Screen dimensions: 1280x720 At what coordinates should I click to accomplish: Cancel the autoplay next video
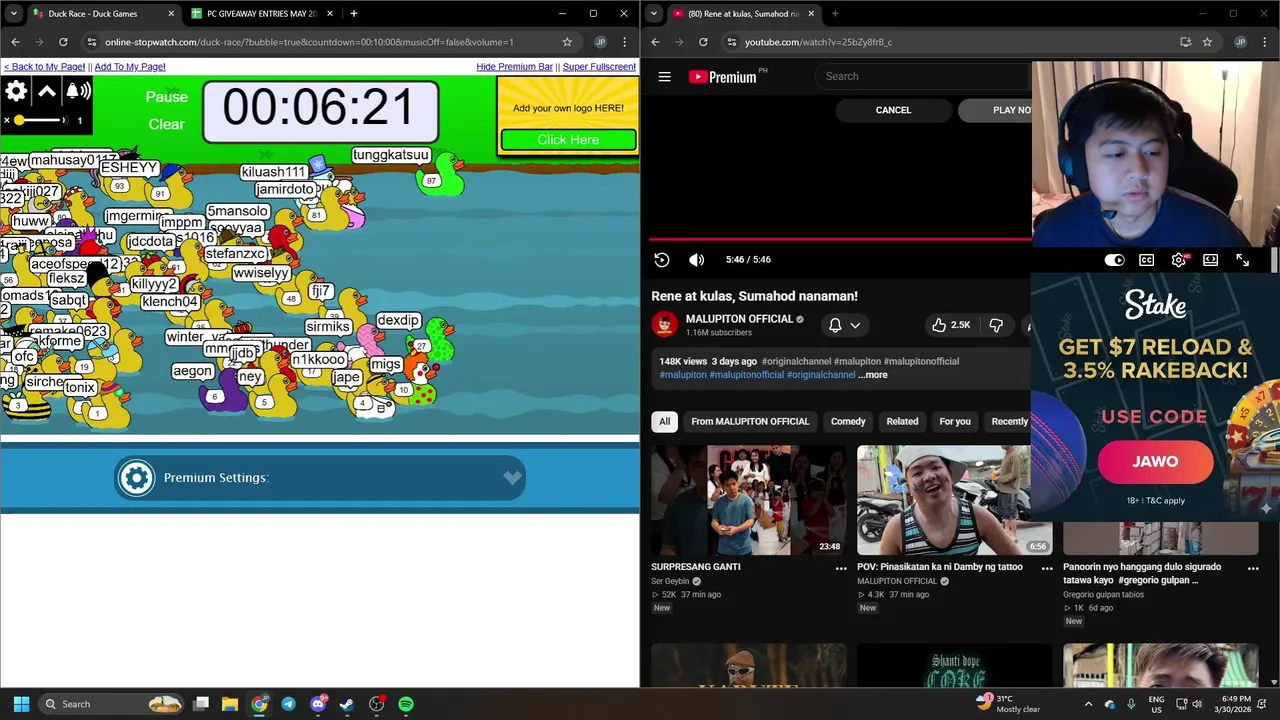tap(893, 110)
